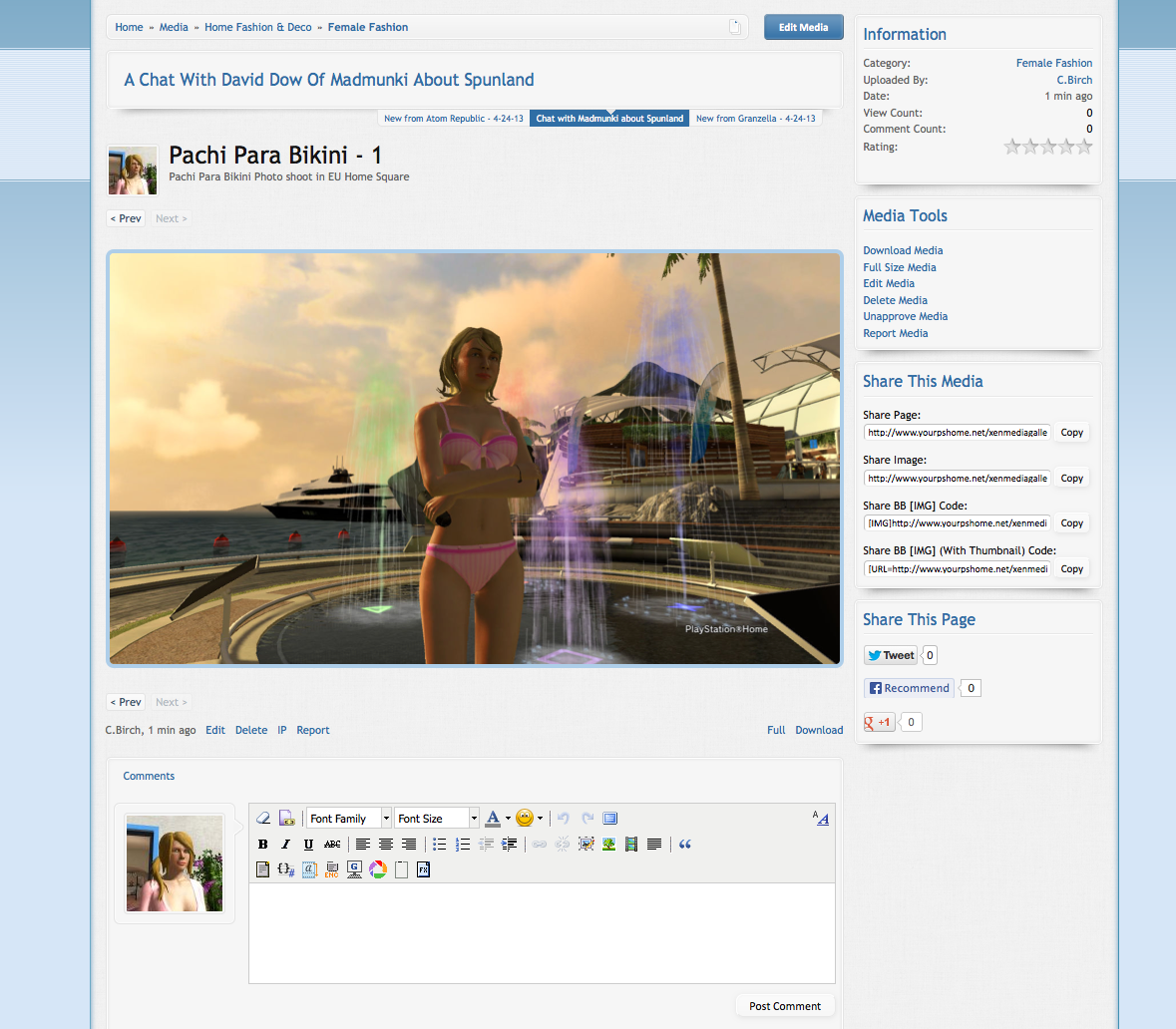Click the justify text lines icon

click(x=654, y=845)
